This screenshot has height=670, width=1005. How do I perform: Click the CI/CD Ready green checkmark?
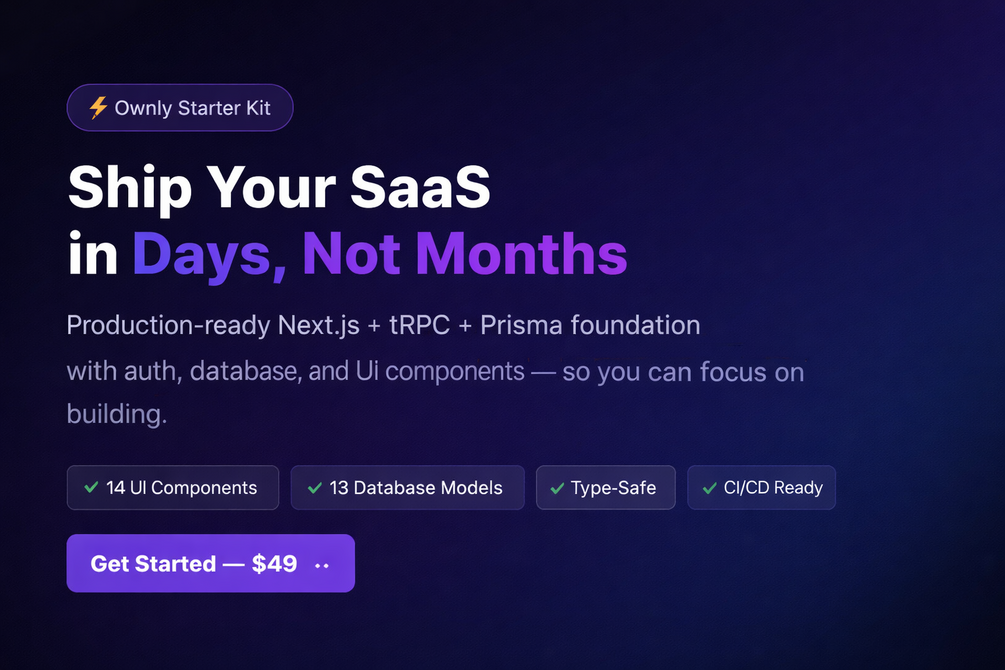click(x=709, y=488)
